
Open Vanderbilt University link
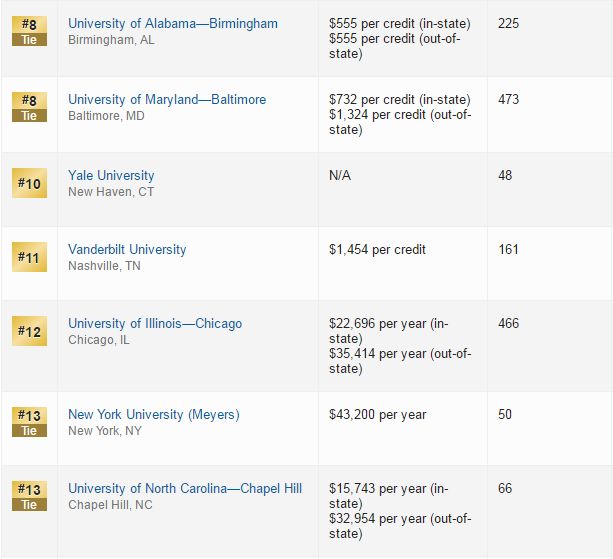(127, 249)
